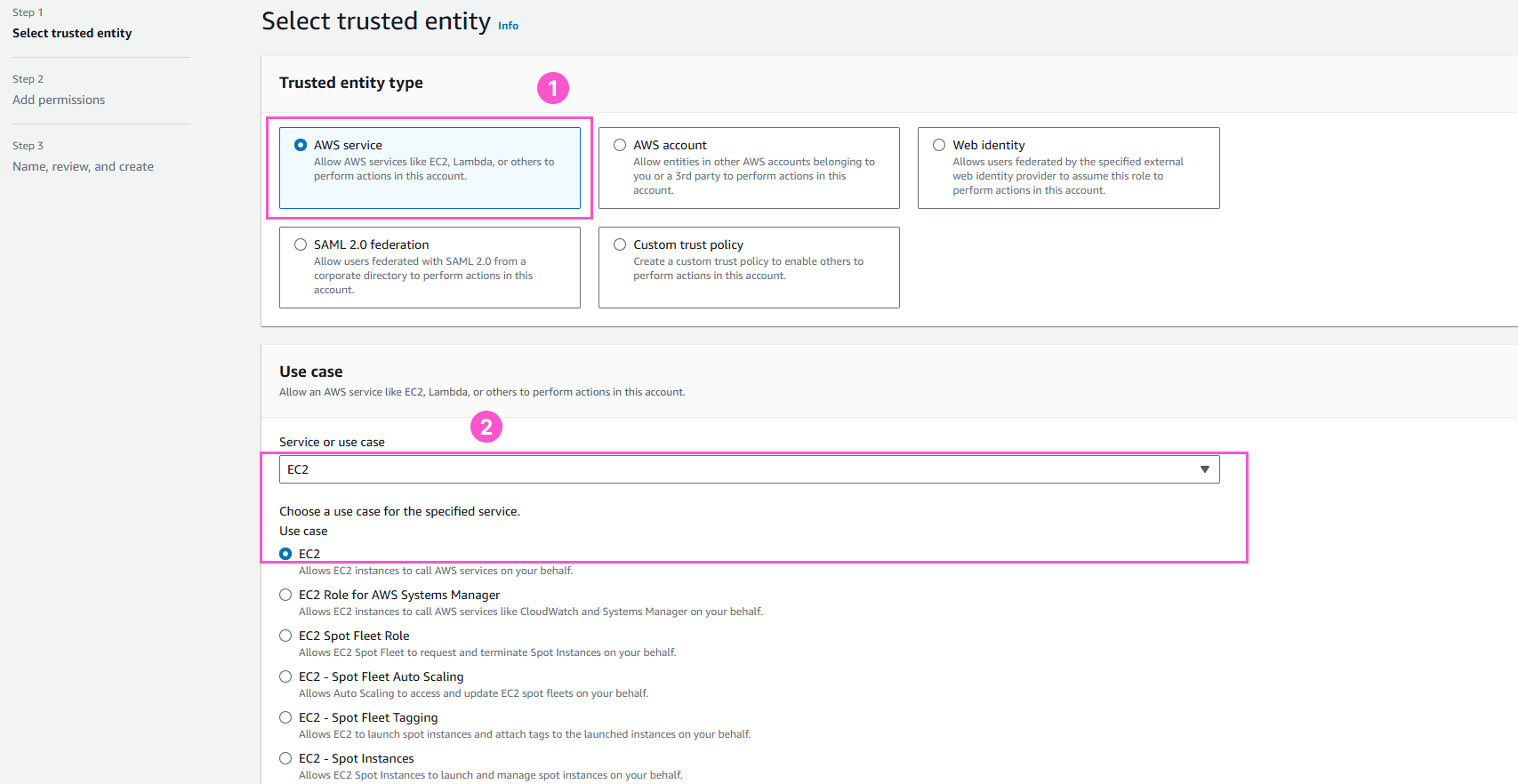
Task: Click the text 'Choose a use case for the specified service.'
Action: click(x=399, y=511)
